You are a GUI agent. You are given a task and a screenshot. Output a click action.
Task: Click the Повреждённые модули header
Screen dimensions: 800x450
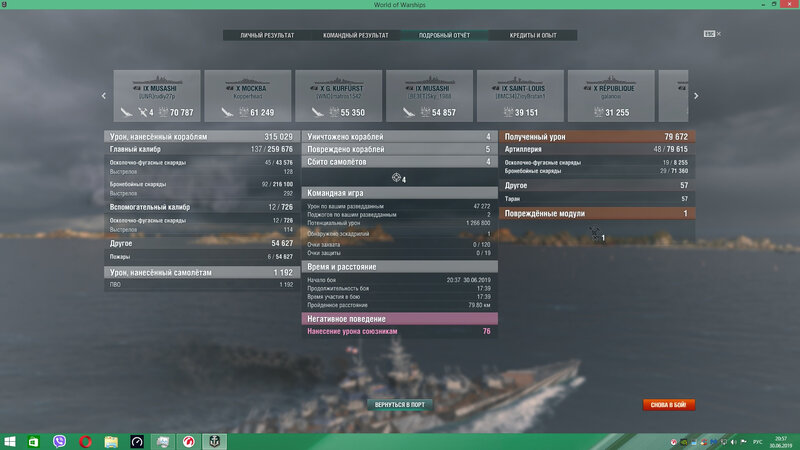pyautogui.click(x=597, y=214)
